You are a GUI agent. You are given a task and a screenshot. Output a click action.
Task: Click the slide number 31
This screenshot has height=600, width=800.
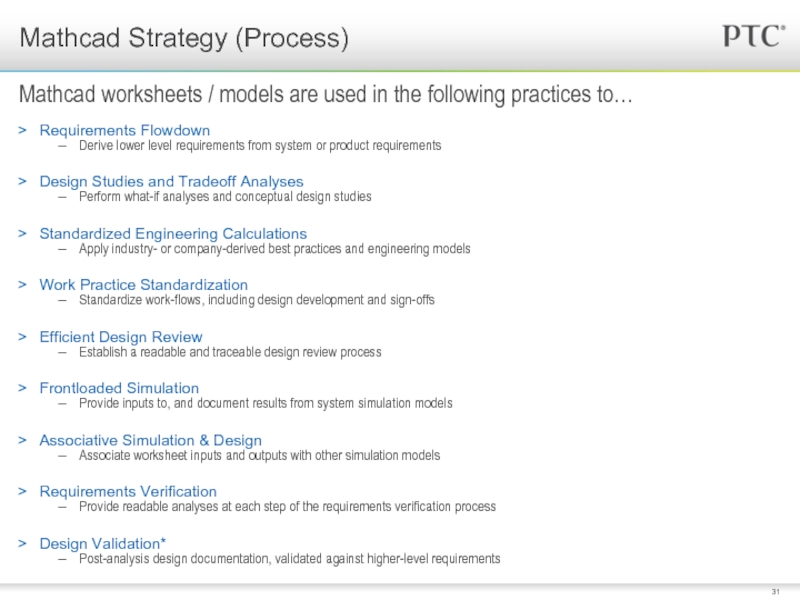776,592
